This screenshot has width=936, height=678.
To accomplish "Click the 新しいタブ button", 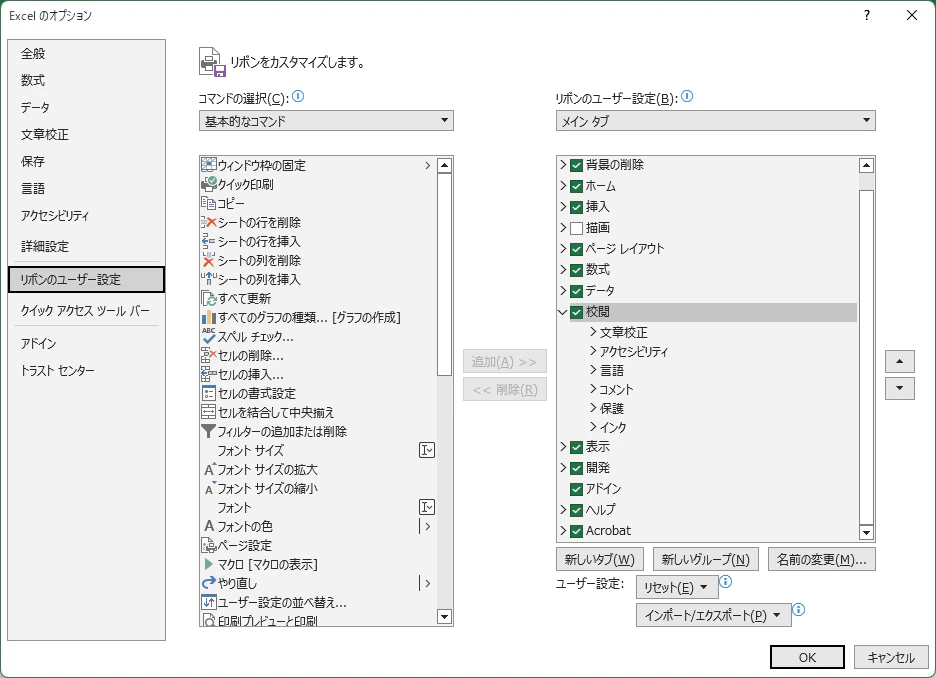I will click(x=600, y=559).
